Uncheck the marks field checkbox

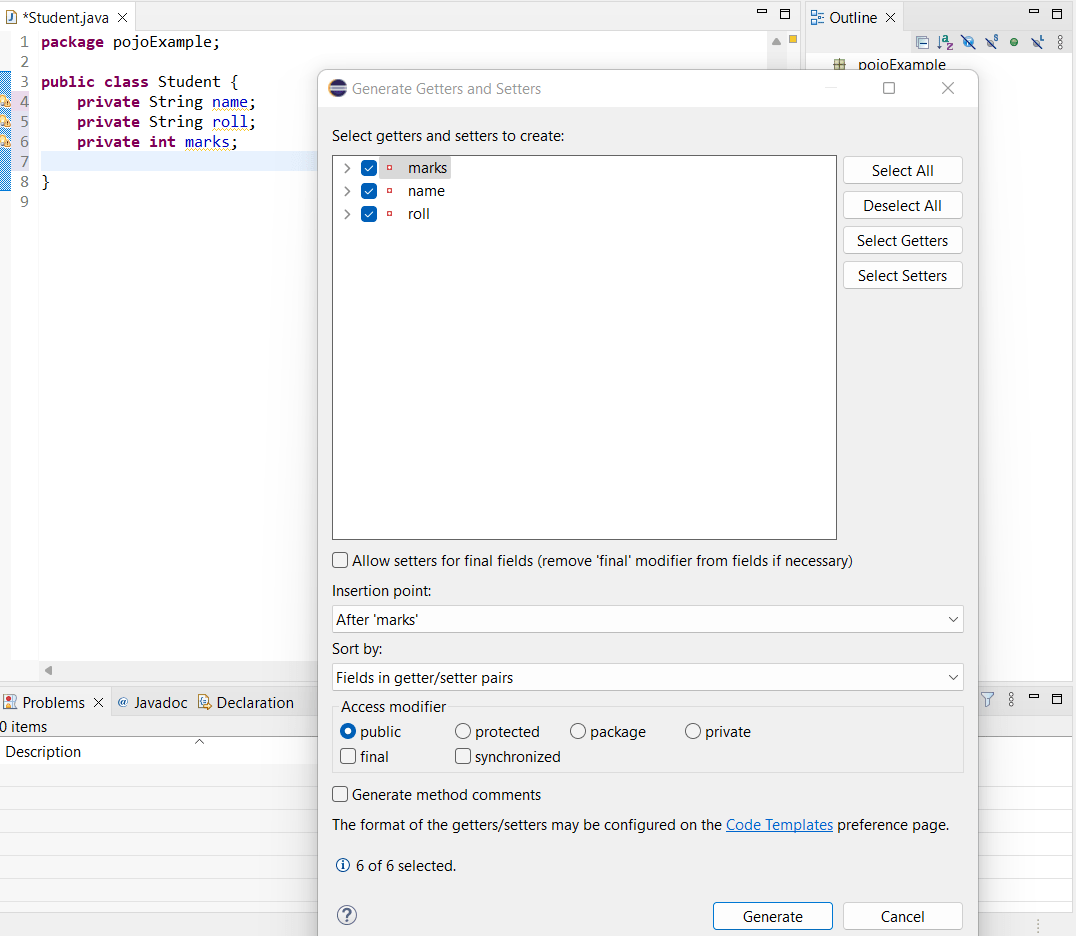(369, 167)
